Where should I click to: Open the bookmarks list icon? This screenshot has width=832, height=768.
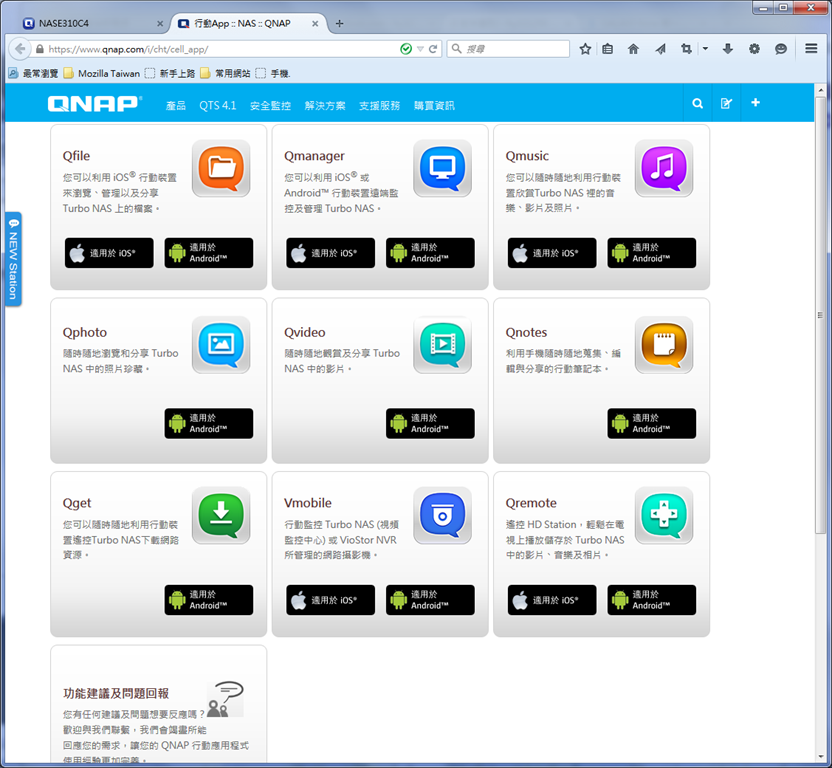608,49
